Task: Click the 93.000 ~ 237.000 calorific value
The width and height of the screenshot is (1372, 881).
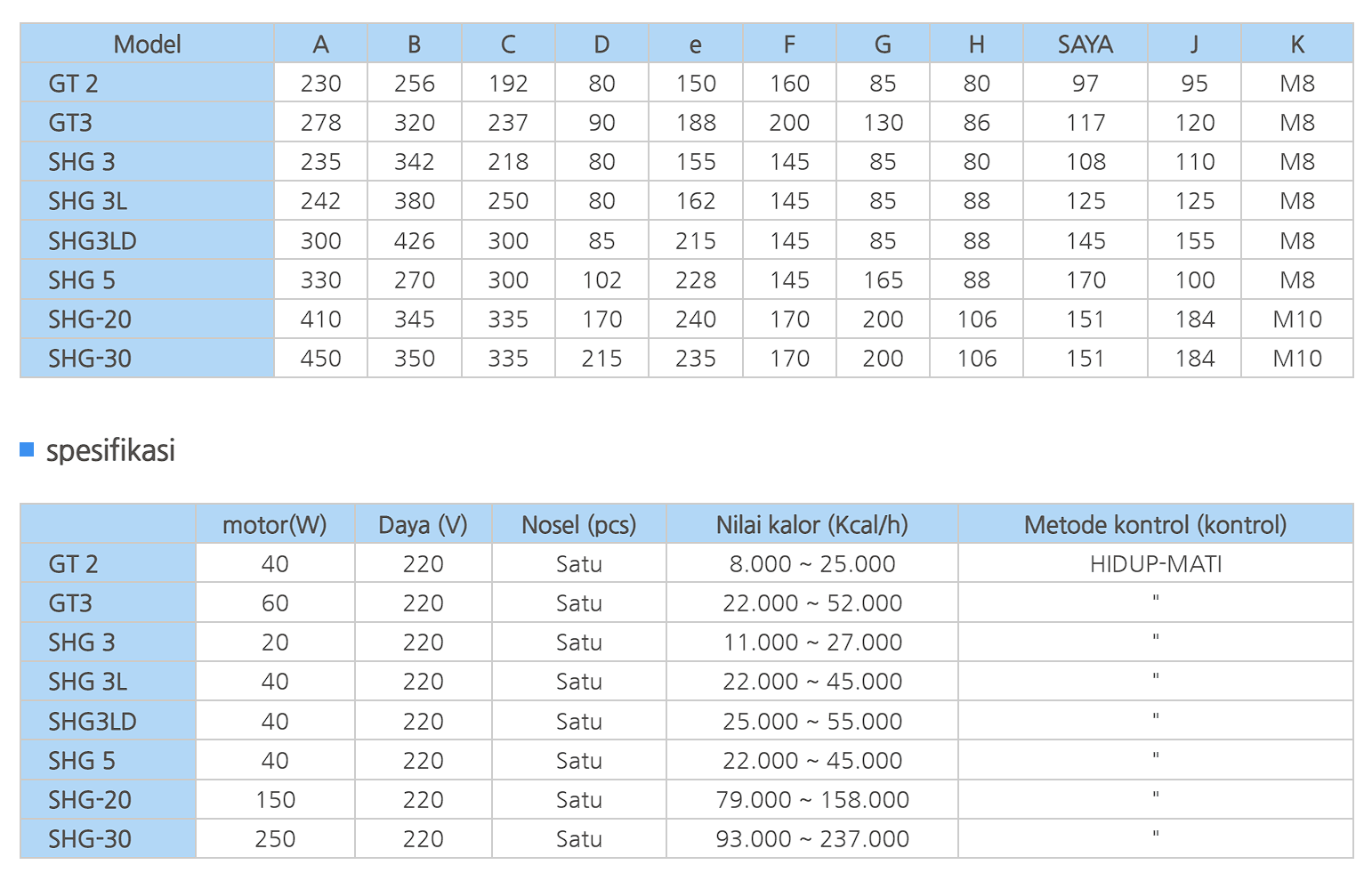Action: click(x=811, y=838)
